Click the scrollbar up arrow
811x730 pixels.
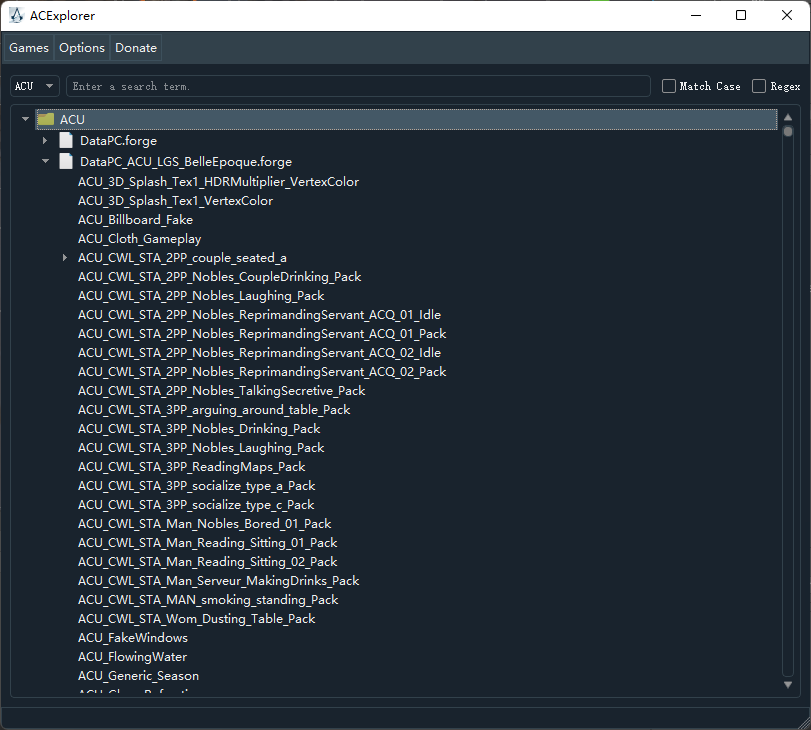[788, 117]
